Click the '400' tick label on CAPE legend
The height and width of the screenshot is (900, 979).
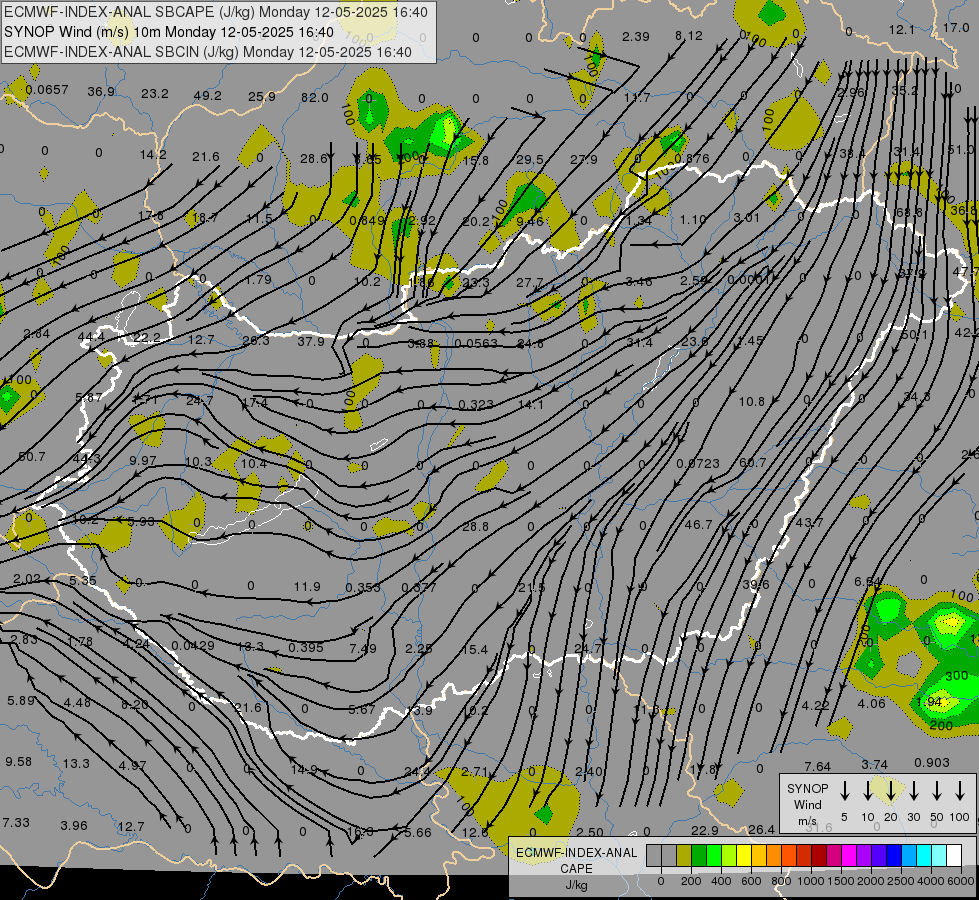[x=721, y=881]
